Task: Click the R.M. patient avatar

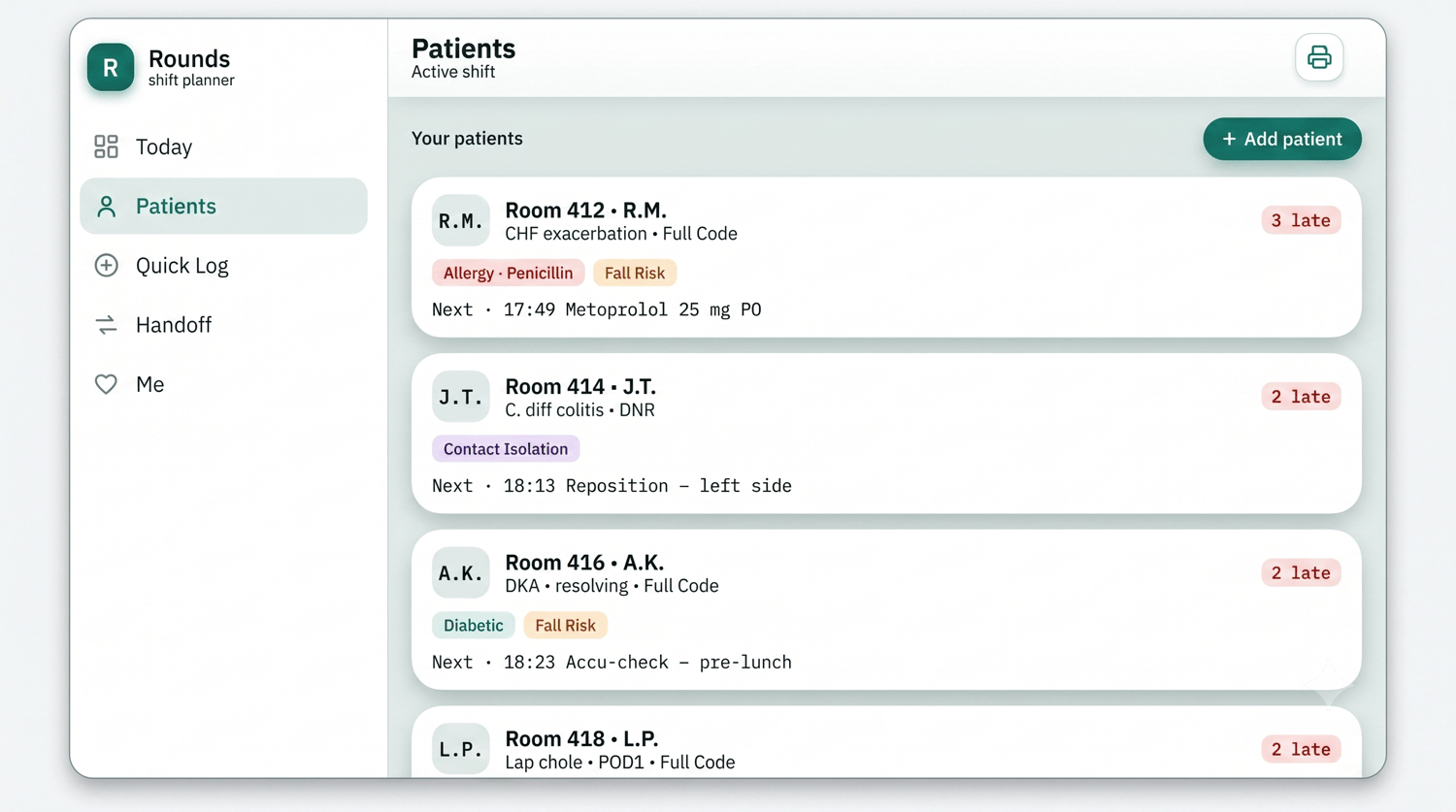Action: click(460, 220)
